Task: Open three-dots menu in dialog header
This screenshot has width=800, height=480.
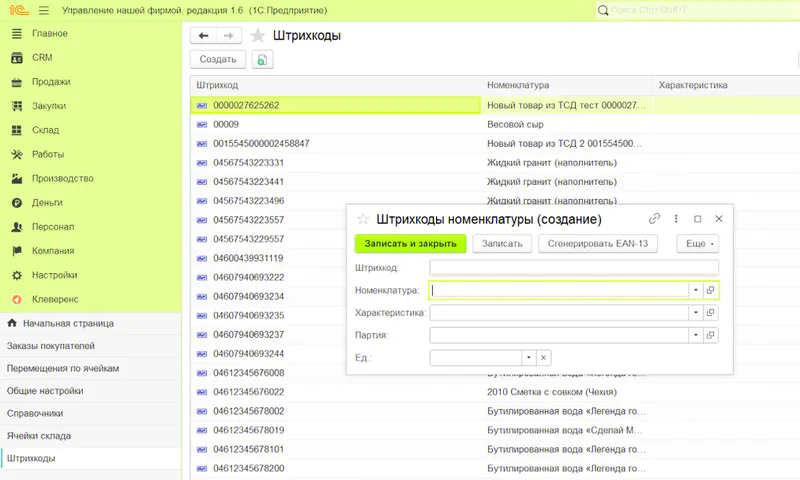Action: (677, 218)
